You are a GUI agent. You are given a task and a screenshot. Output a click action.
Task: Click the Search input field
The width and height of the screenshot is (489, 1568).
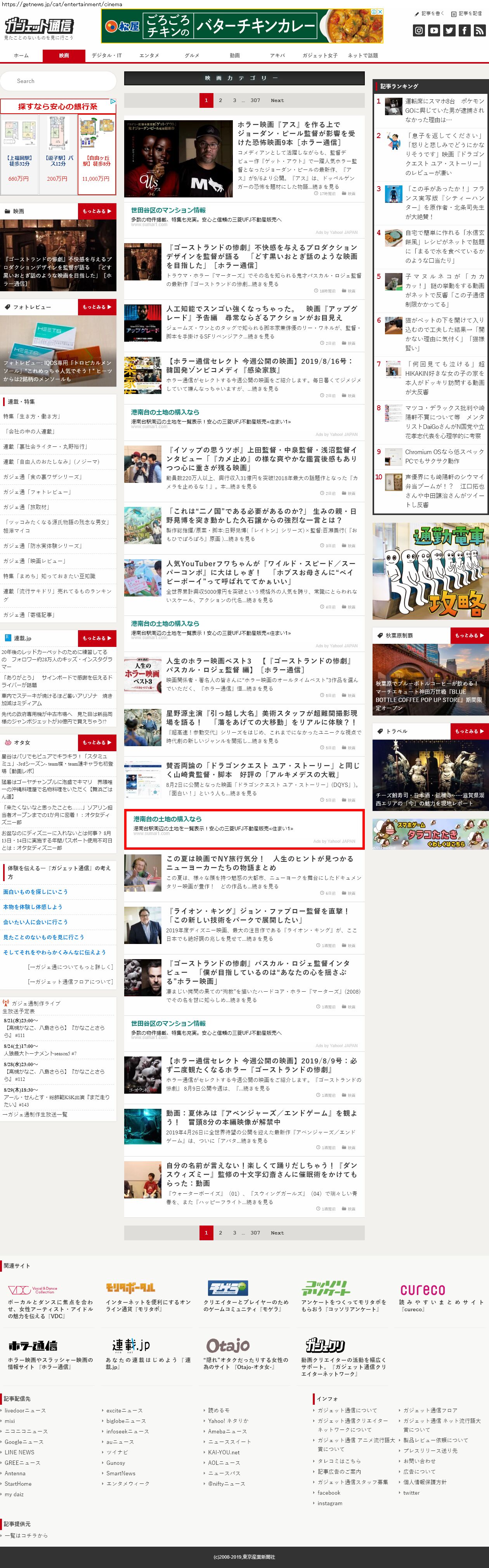pyautogui.click(x=59, y=81)
